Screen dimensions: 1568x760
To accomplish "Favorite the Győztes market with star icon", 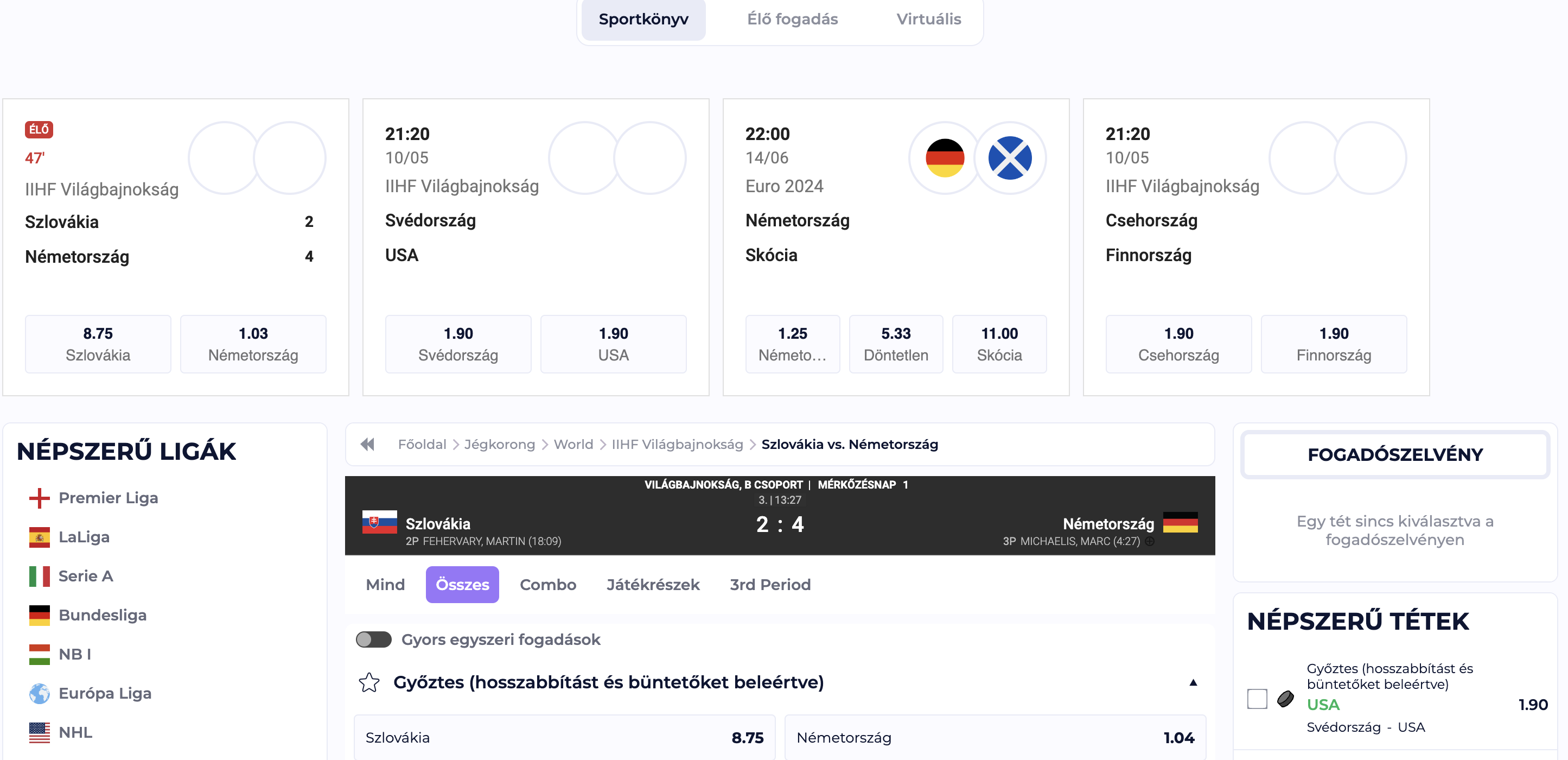I will tap(369, 683).
